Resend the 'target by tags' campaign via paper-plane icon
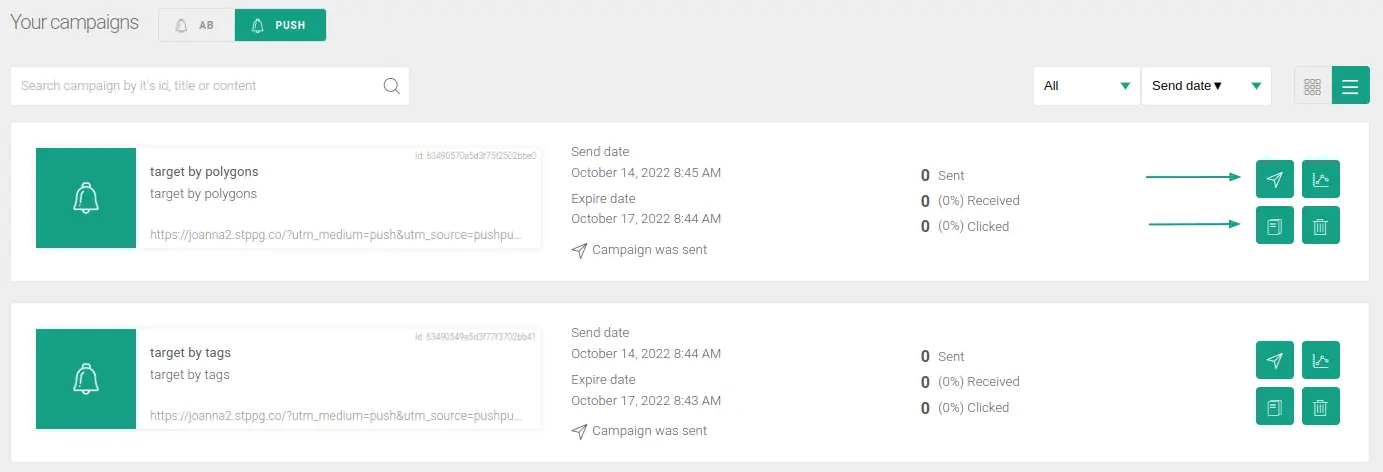Viewport: 1383px width, 472px height. [1274, 360]
